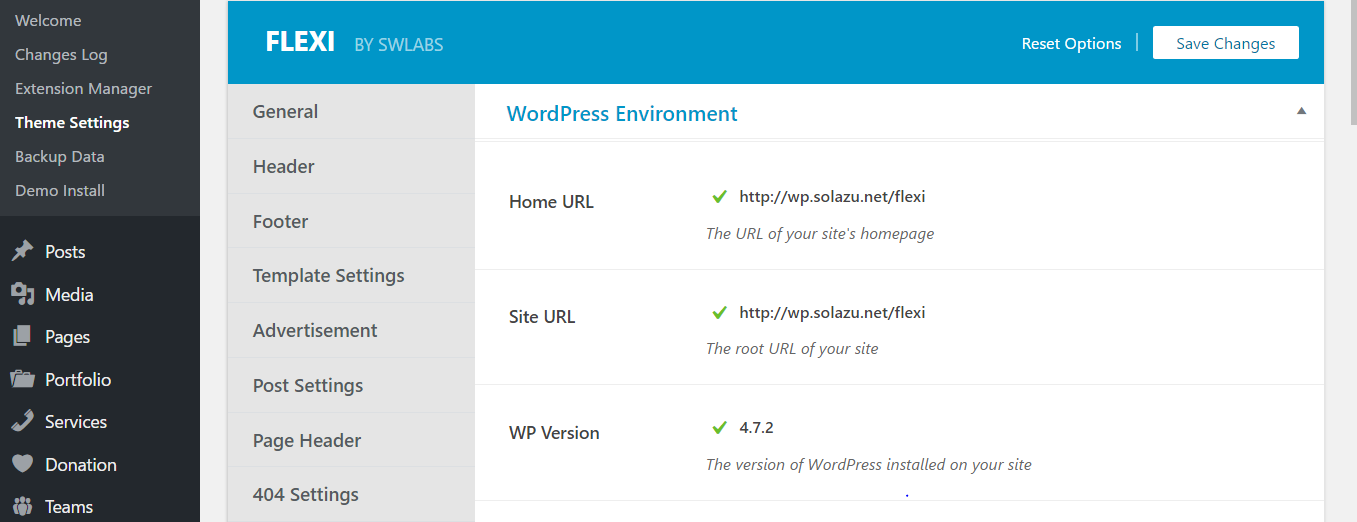Screen dimensions: 1357x522
Task: Click the Reset Options link
Action: click(1071, 43)
